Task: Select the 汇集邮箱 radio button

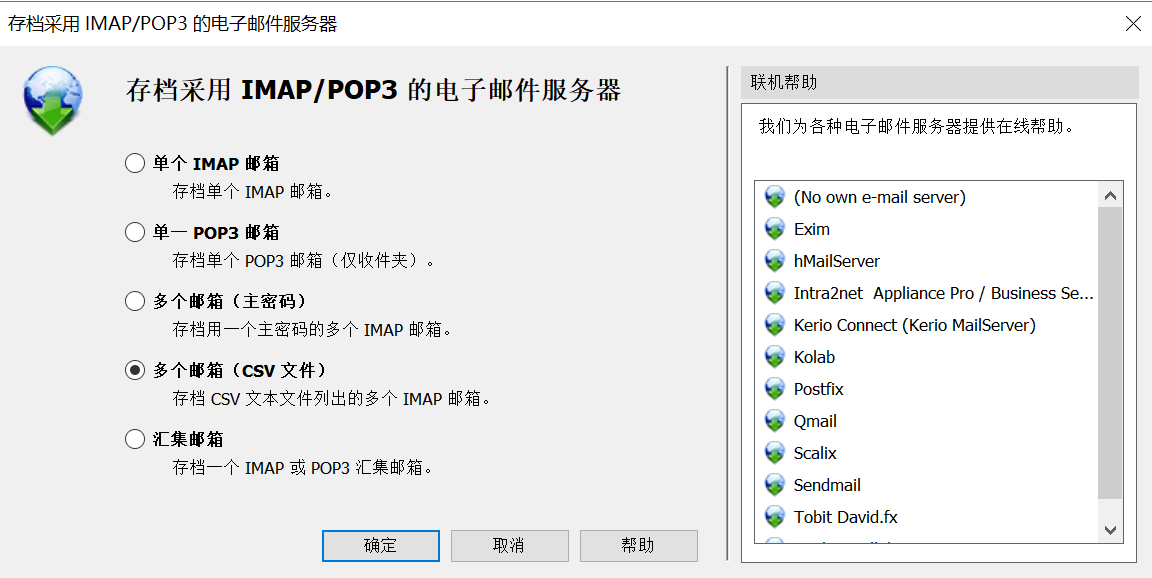Action: tap(134, 439)
